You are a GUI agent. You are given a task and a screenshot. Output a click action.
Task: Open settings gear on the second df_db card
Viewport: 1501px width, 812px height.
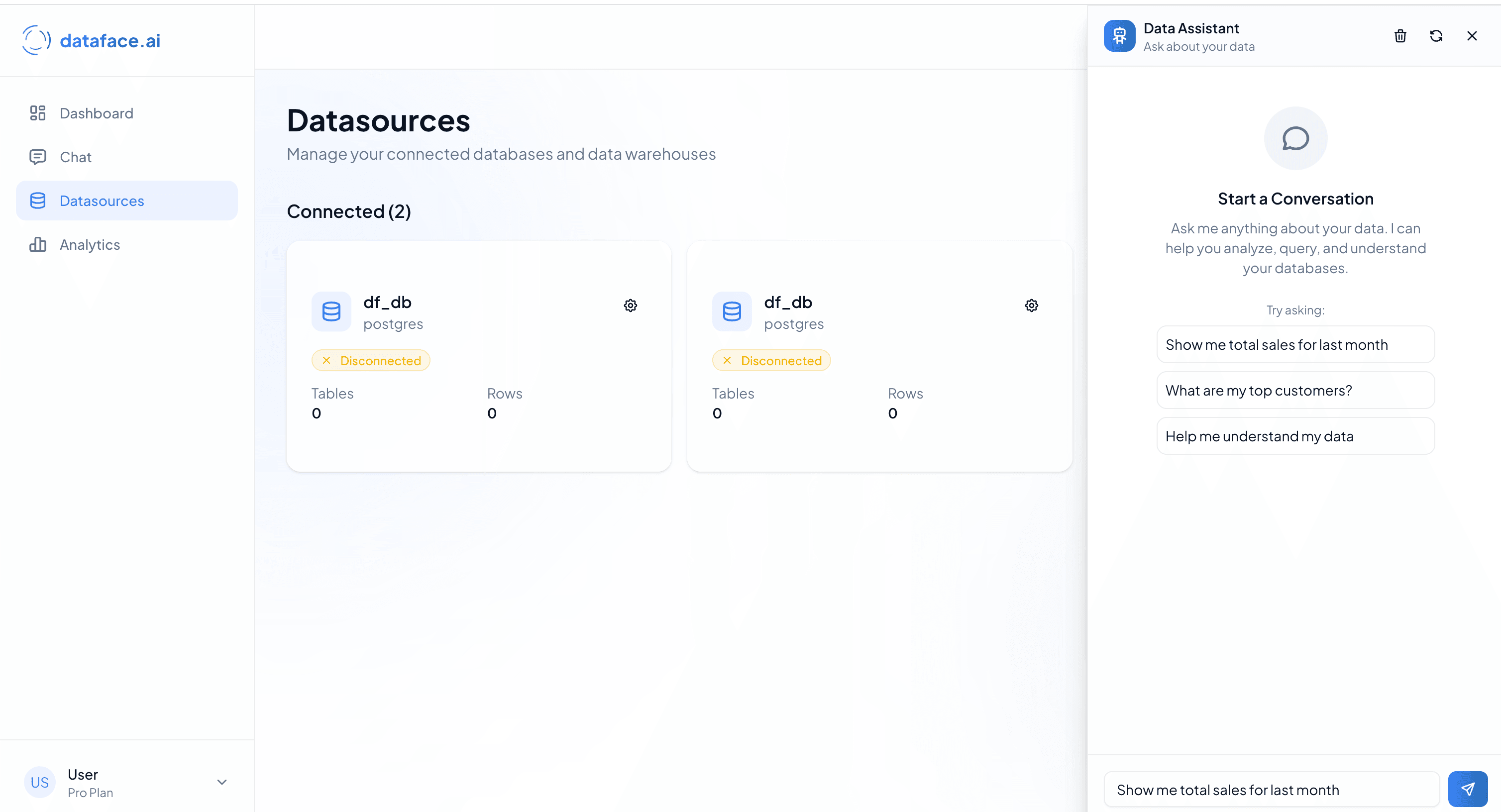coord(1031,305)
